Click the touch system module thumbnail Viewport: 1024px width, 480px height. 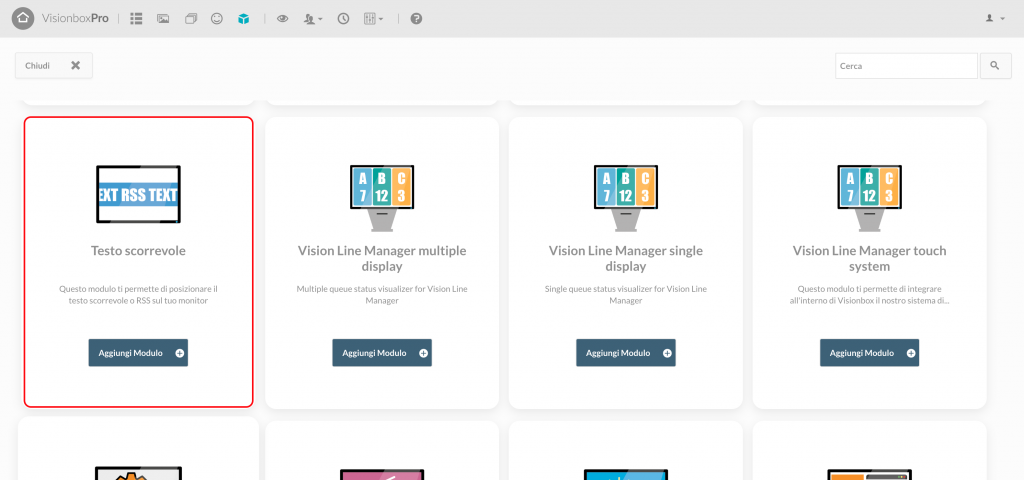869,198
